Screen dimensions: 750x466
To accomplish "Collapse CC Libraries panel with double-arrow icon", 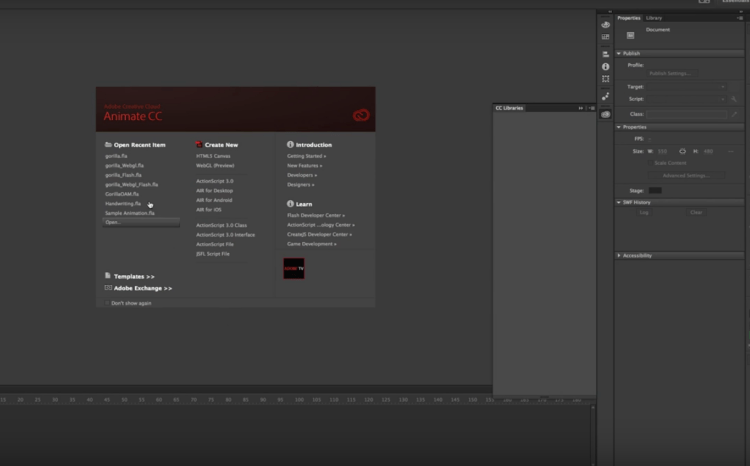I will [x=581, y=108].
